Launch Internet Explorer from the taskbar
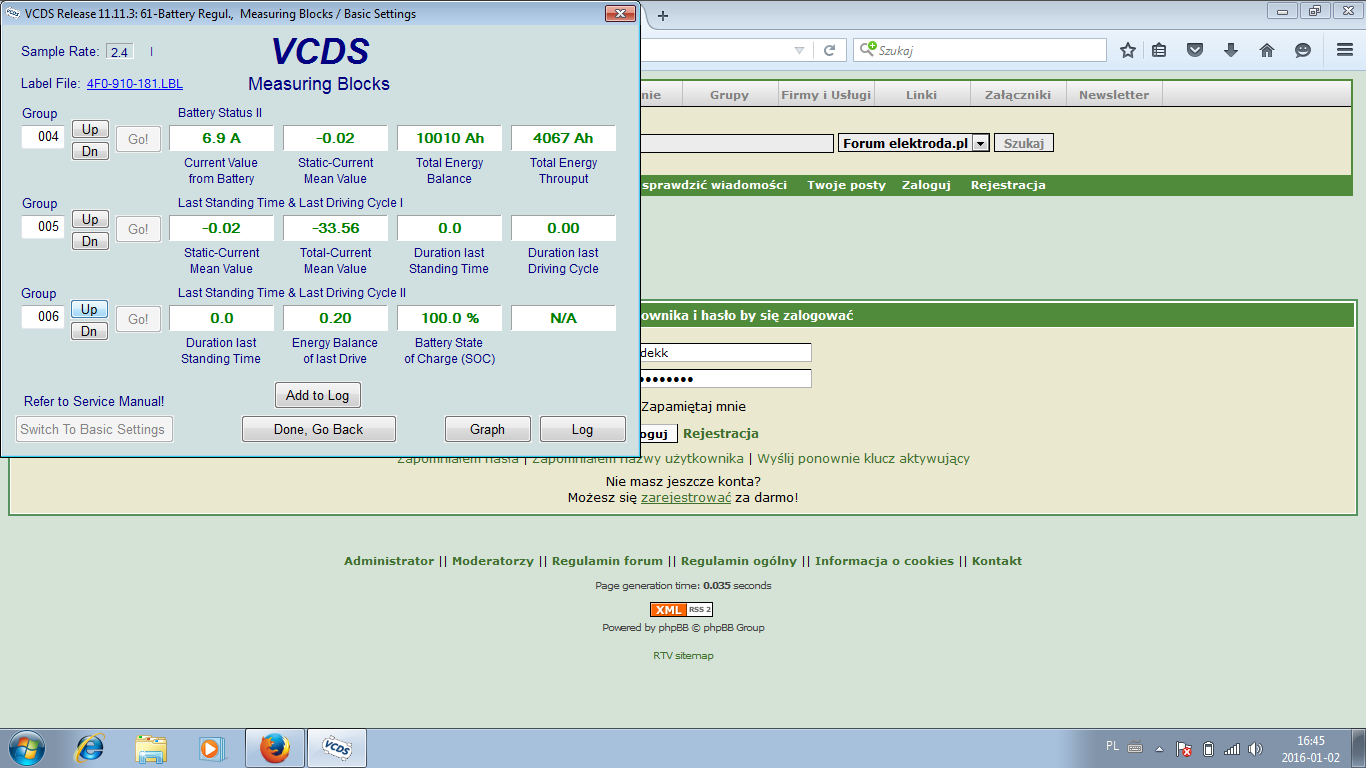The image size is (1366, 768). click(91, 748)
